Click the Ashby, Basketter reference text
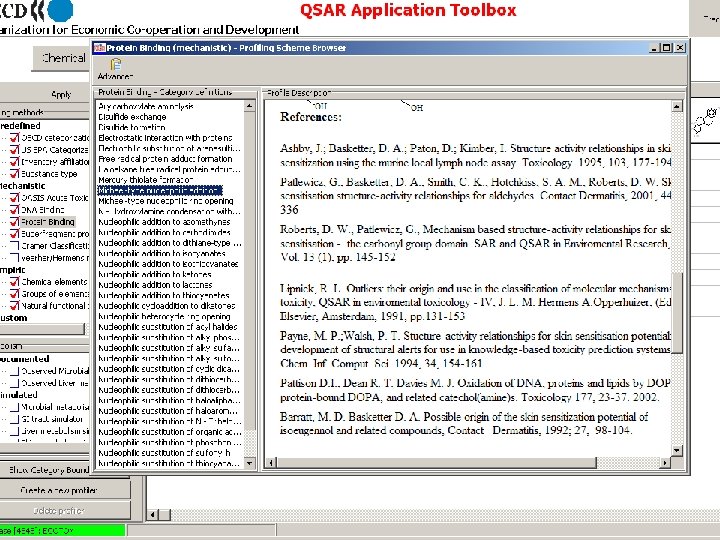 [475, 155]
